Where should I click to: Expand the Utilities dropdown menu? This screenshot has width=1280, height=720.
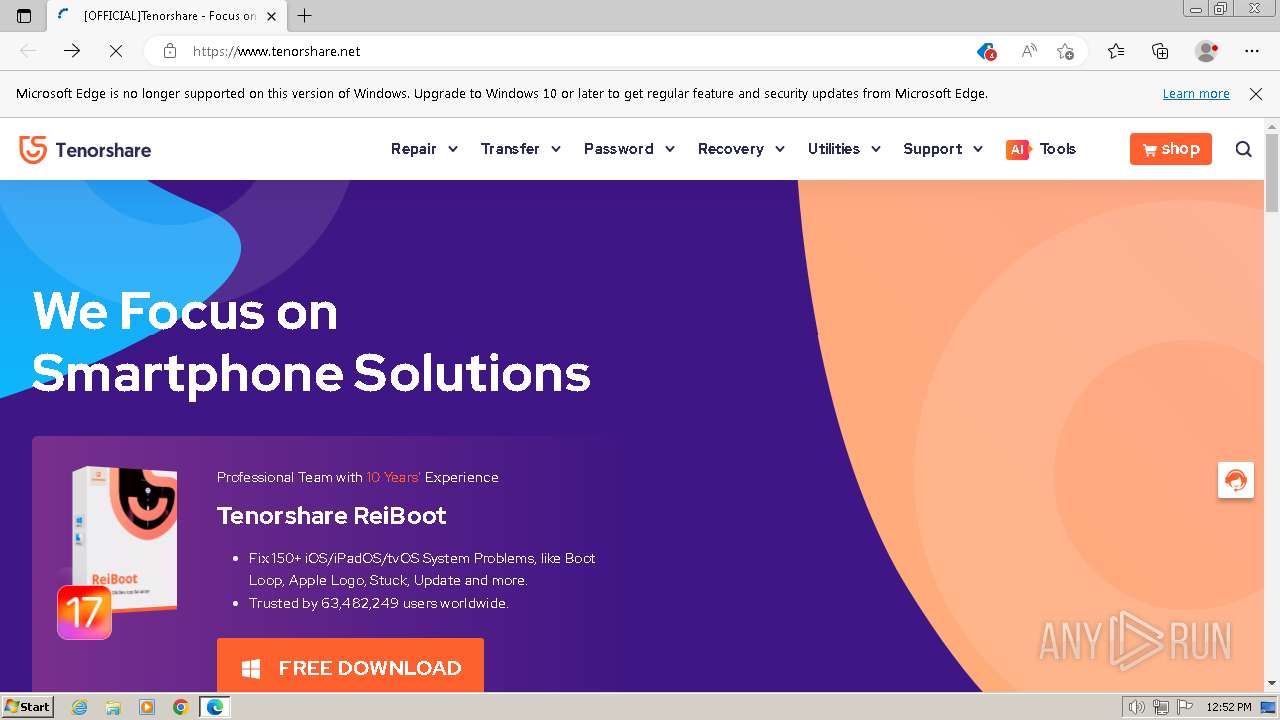point(844,149)
